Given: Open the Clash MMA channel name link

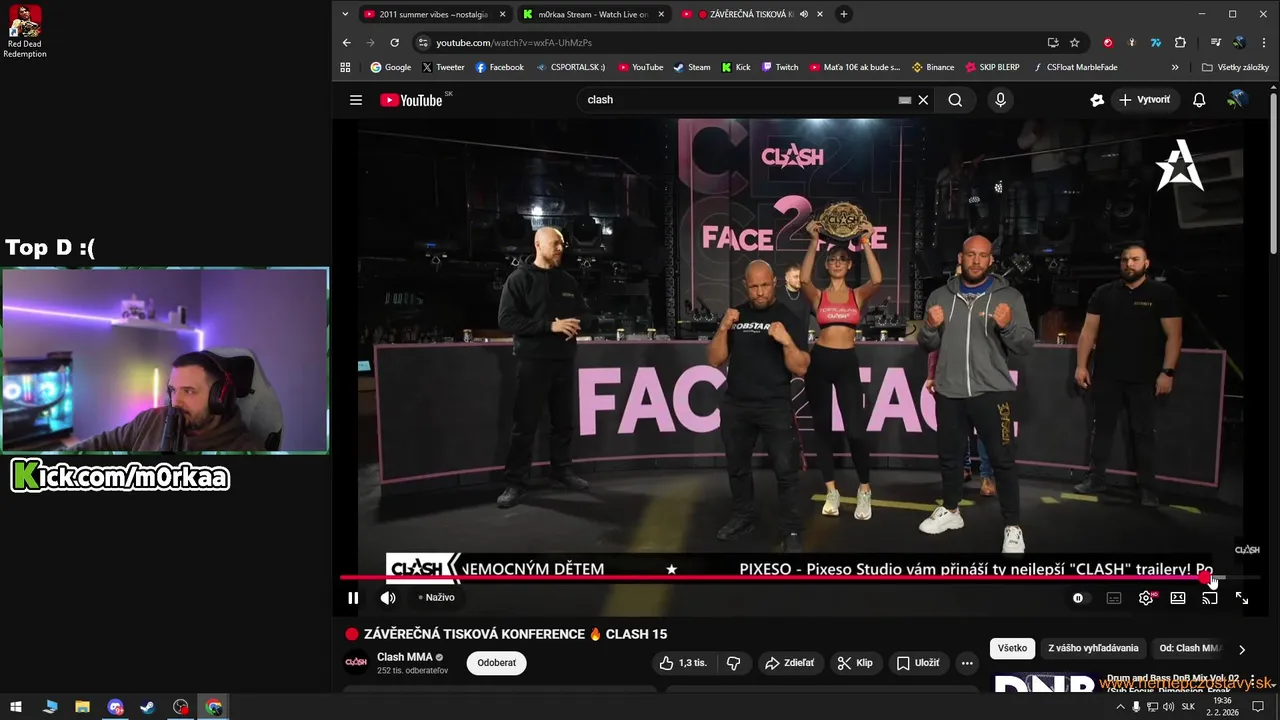Looking at the screenshot, I should (x=405, y=657).
